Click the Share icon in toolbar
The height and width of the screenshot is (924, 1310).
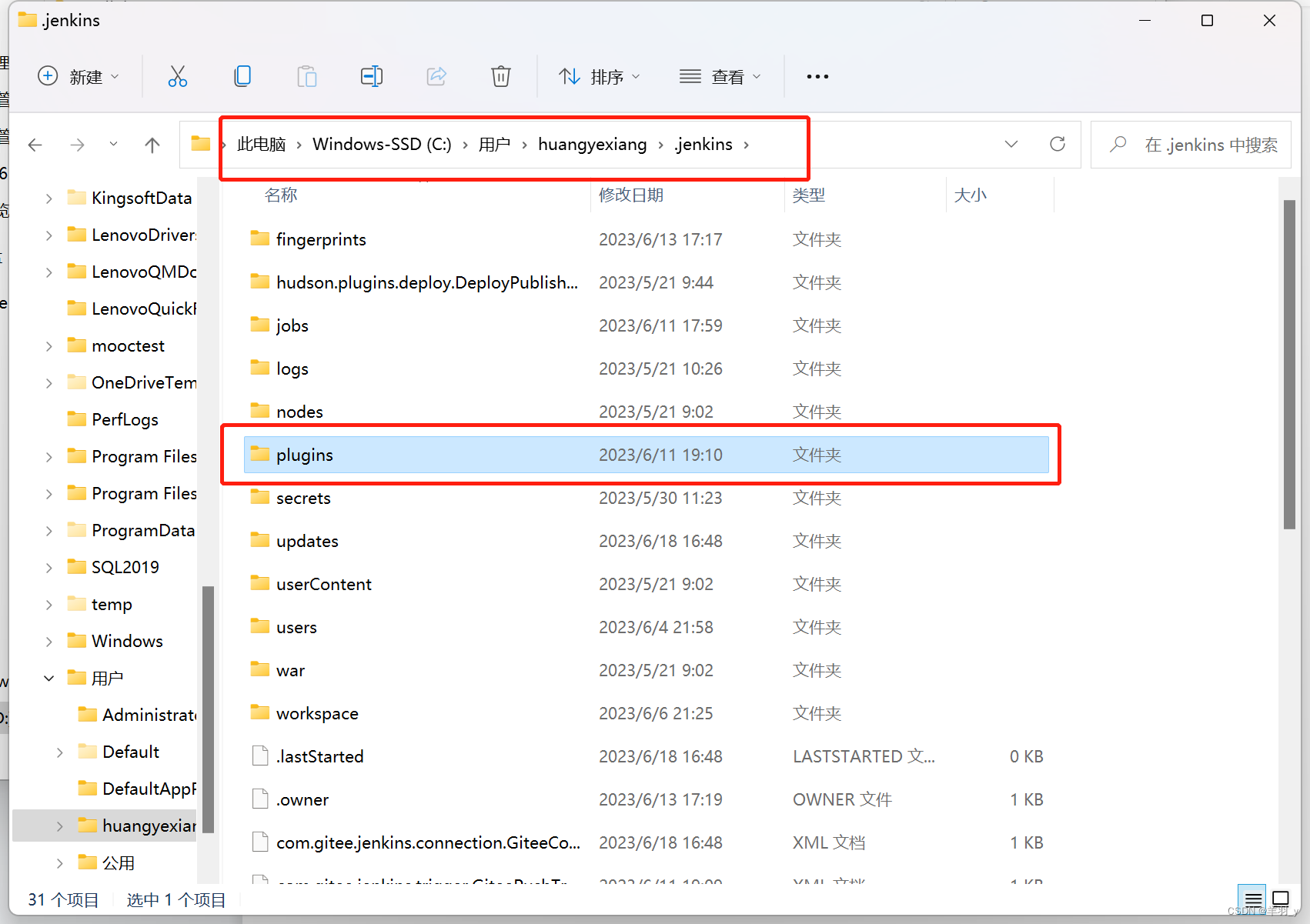pos(436,76)
